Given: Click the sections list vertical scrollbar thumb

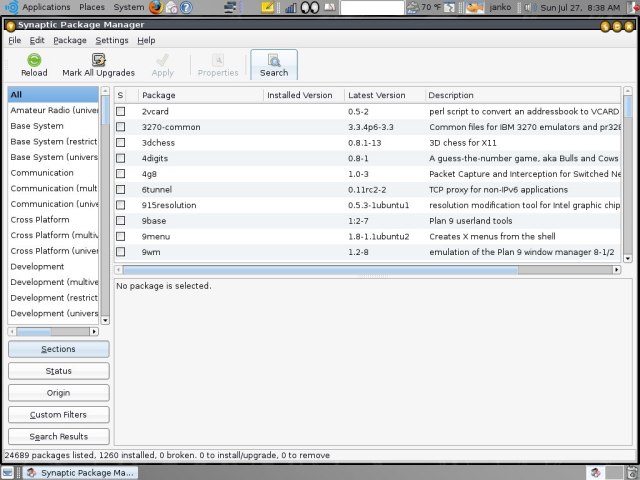Looking at the screenshot, I should pos(105,110).
